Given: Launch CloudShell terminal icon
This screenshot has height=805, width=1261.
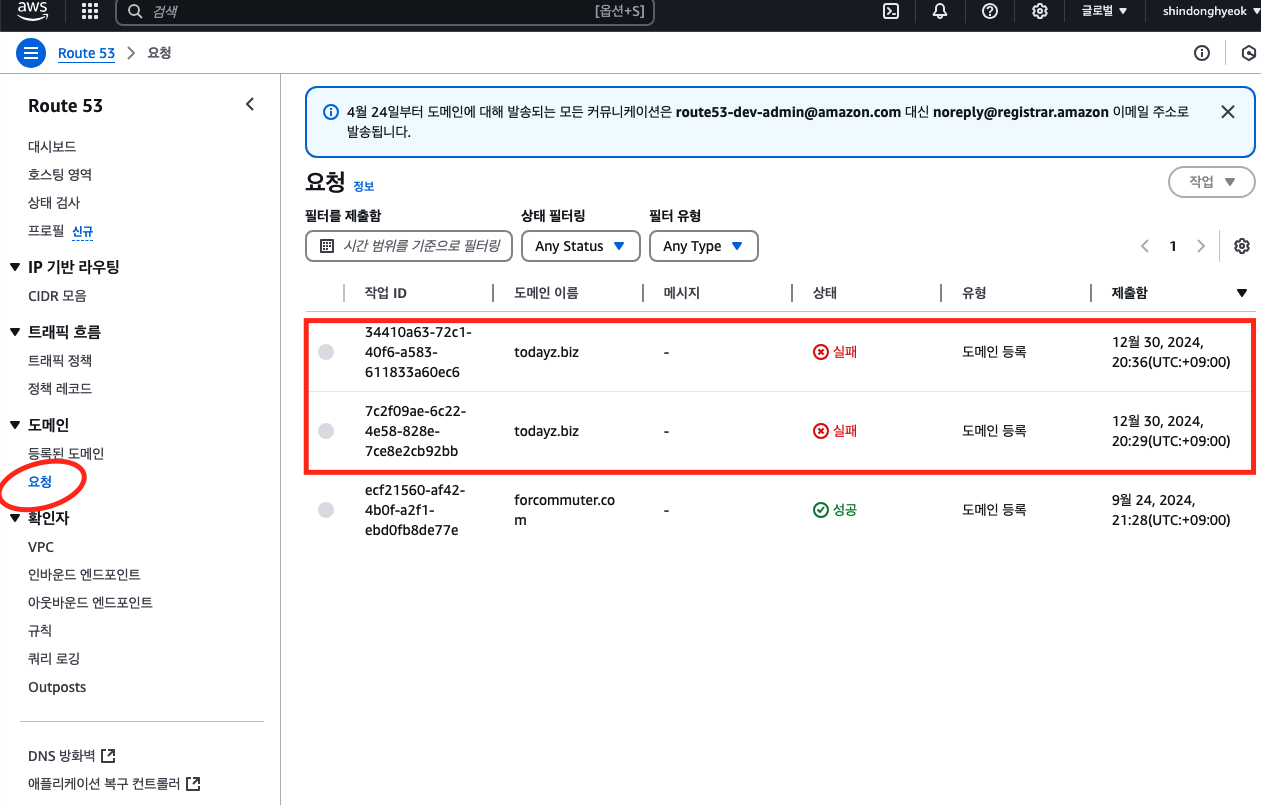Looking at the screenshot, I should [890, 11].
